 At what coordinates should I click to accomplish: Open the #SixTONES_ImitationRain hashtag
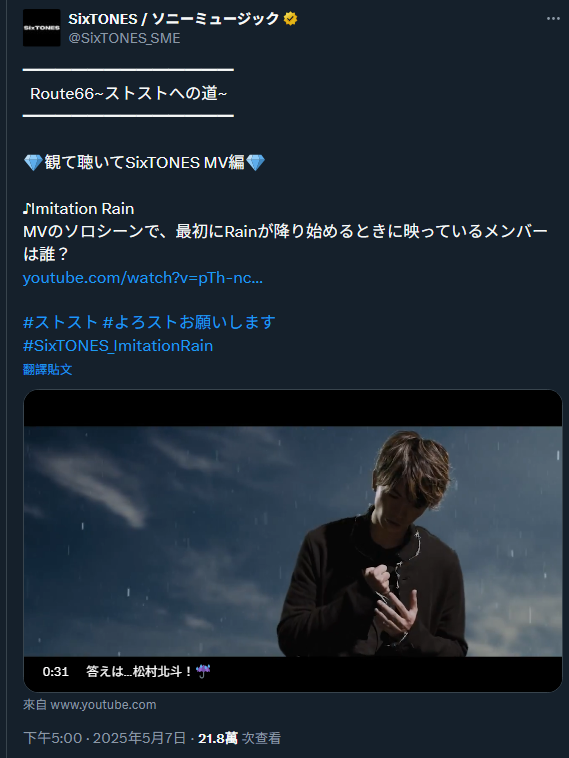[118, 346]
